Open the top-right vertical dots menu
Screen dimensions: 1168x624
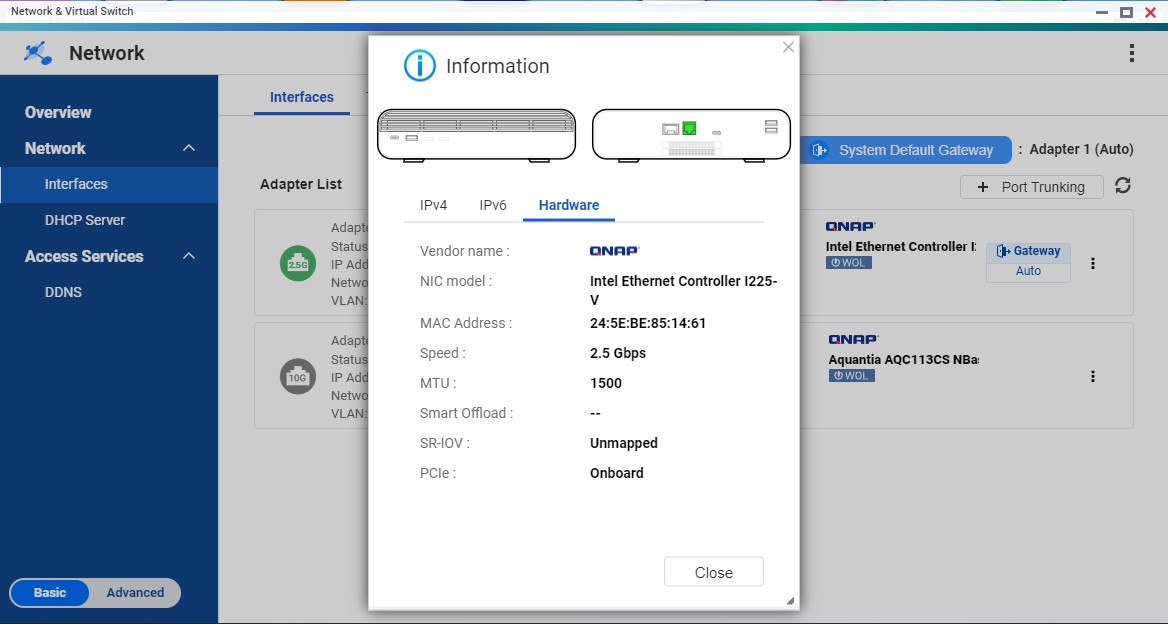coord(1131,54)
